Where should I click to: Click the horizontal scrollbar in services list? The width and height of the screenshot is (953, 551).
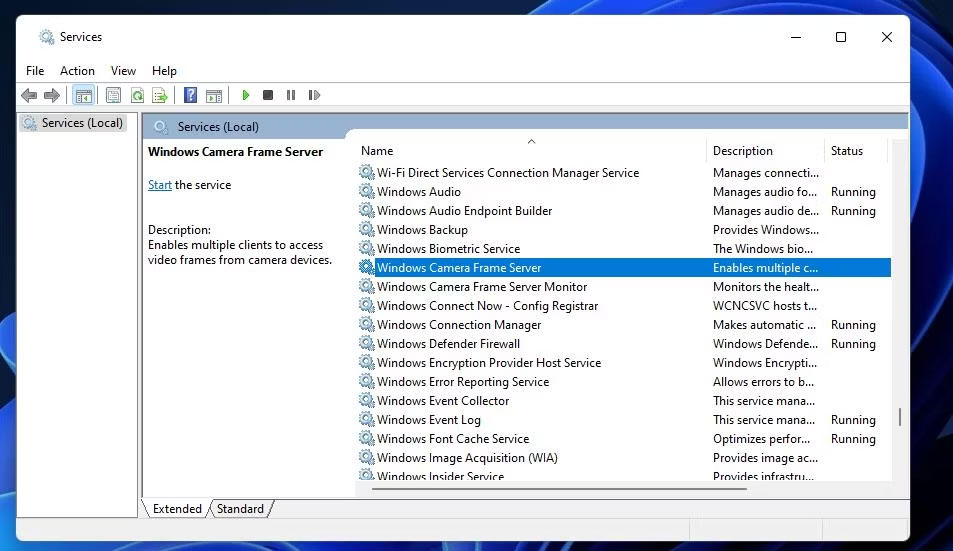pos(559,488)
